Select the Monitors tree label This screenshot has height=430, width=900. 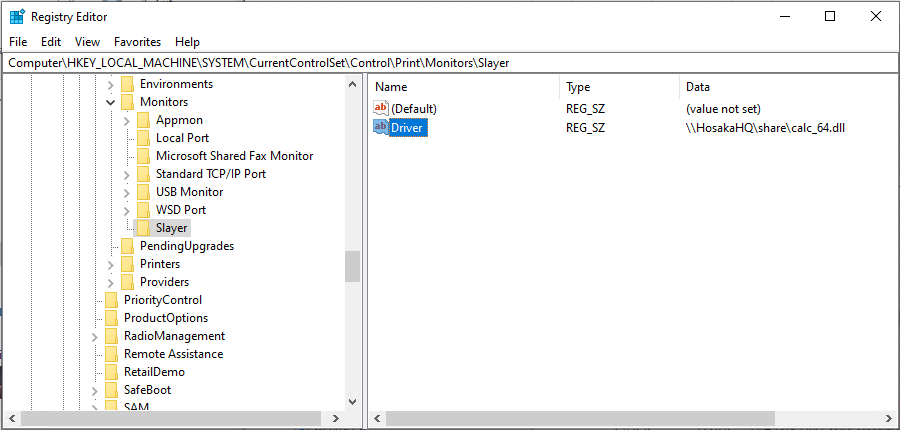pos(164,102)
